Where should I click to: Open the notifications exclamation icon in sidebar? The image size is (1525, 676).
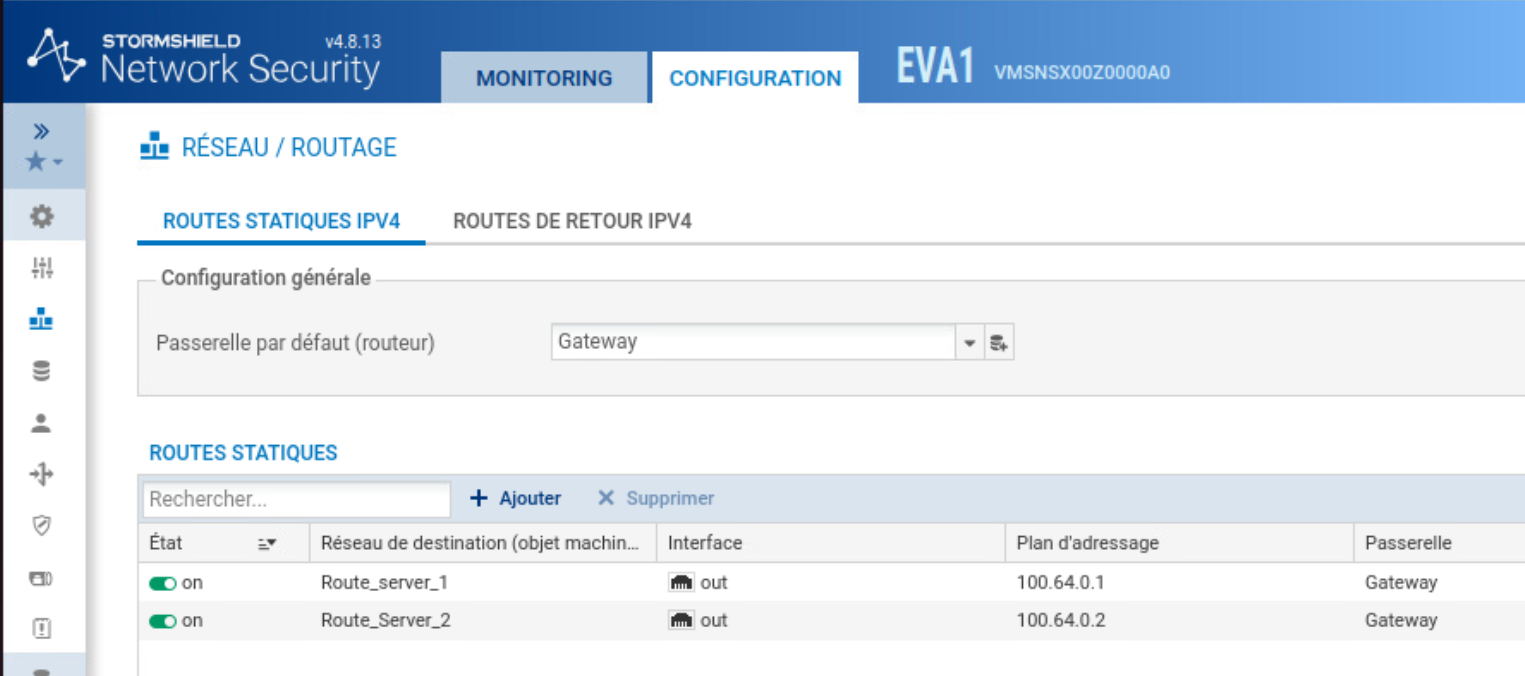click(x=42, y=628)
